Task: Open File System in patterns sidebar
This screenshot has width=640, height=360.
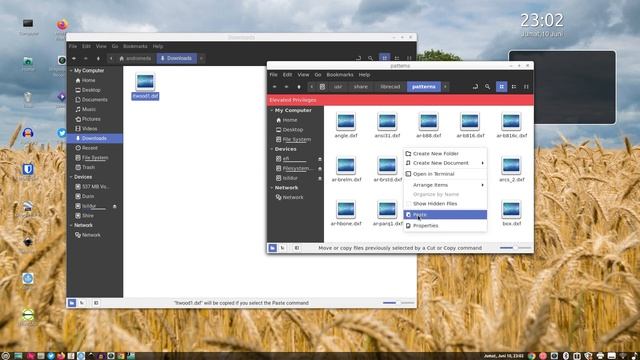Action: (296, 139)
